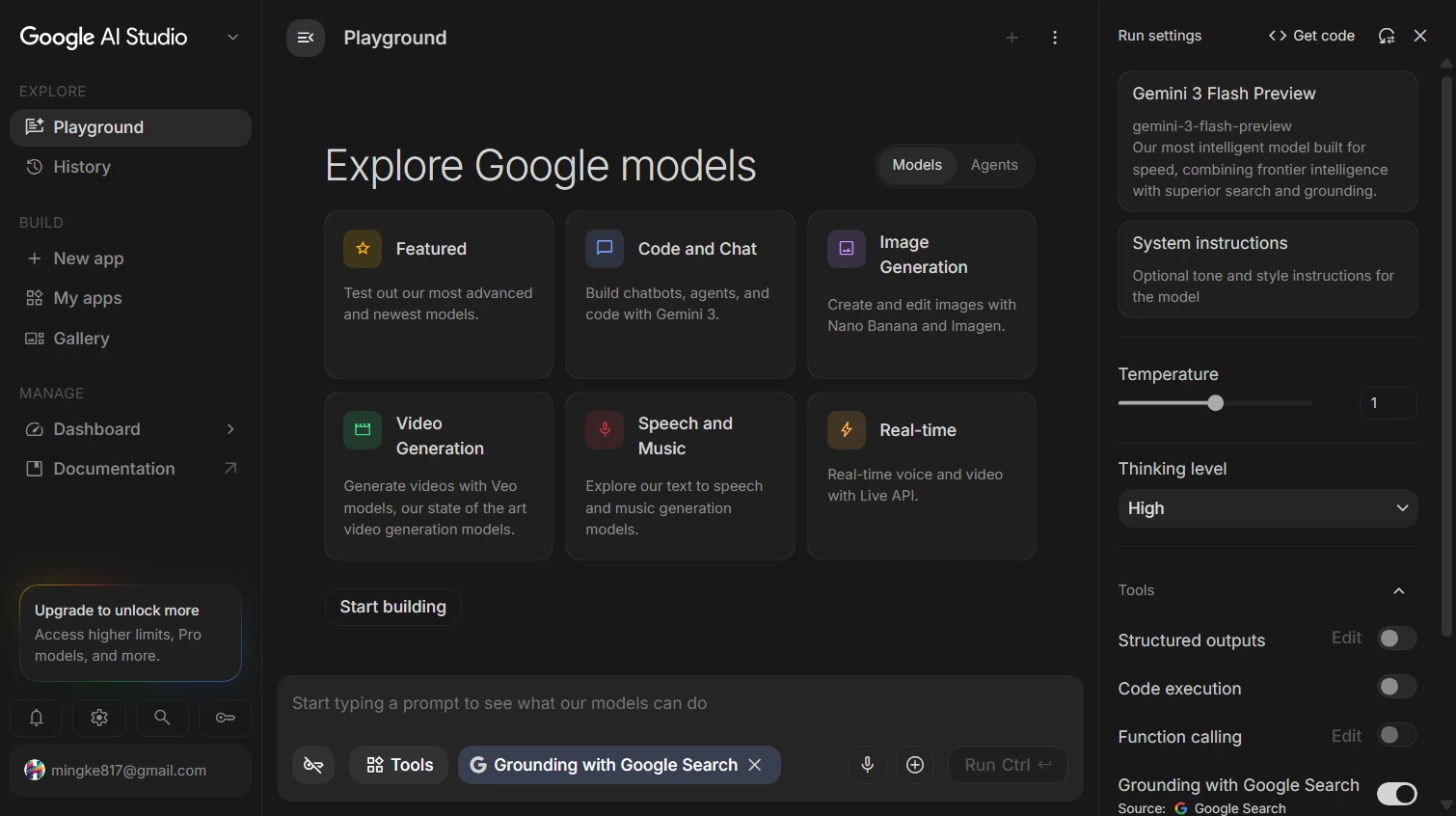
Task: Click the Documentation external link arrow
Action: pyautogui.click(x=230, y=469)
